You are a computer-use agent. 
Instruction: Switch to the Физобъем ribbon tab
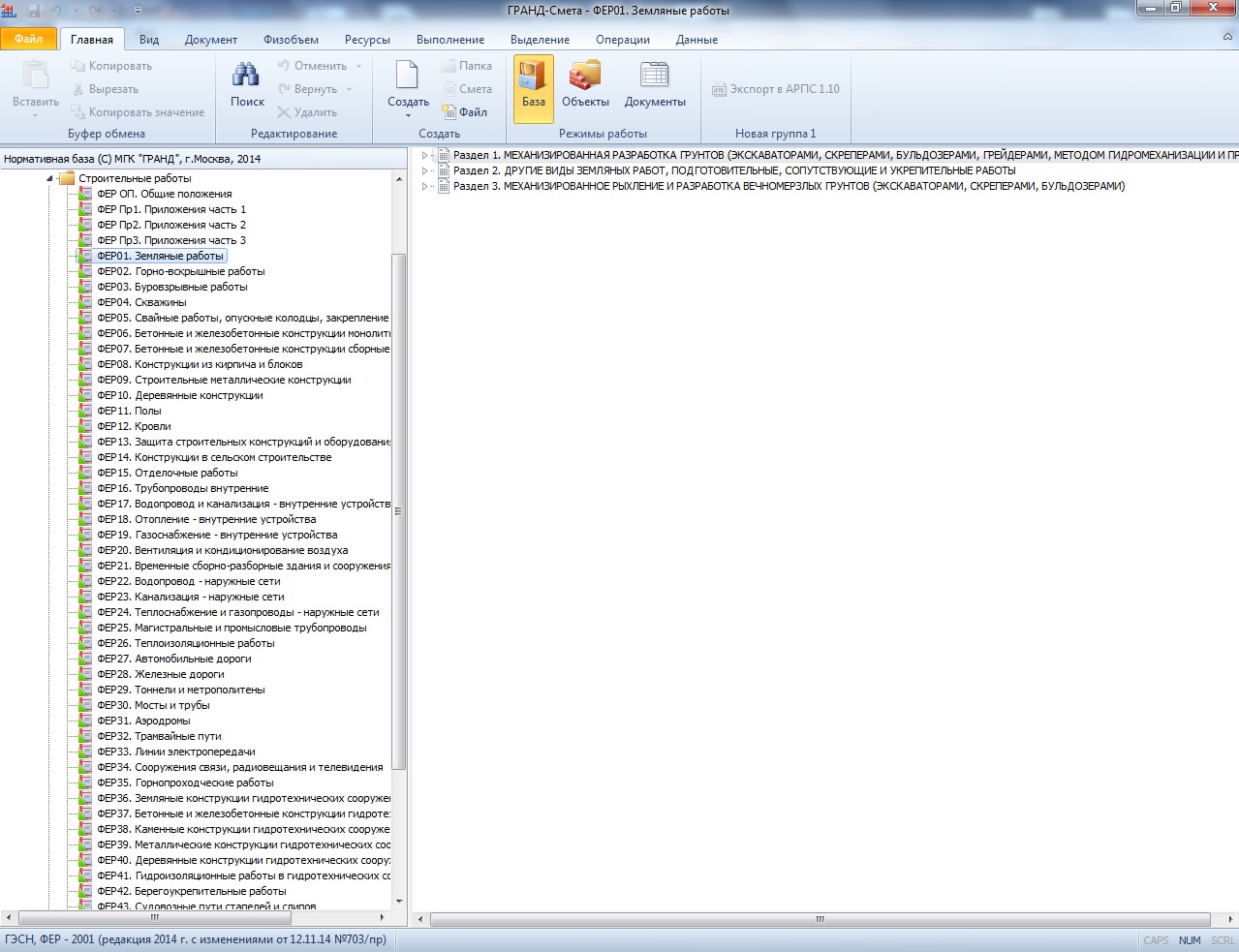[291, 40]
